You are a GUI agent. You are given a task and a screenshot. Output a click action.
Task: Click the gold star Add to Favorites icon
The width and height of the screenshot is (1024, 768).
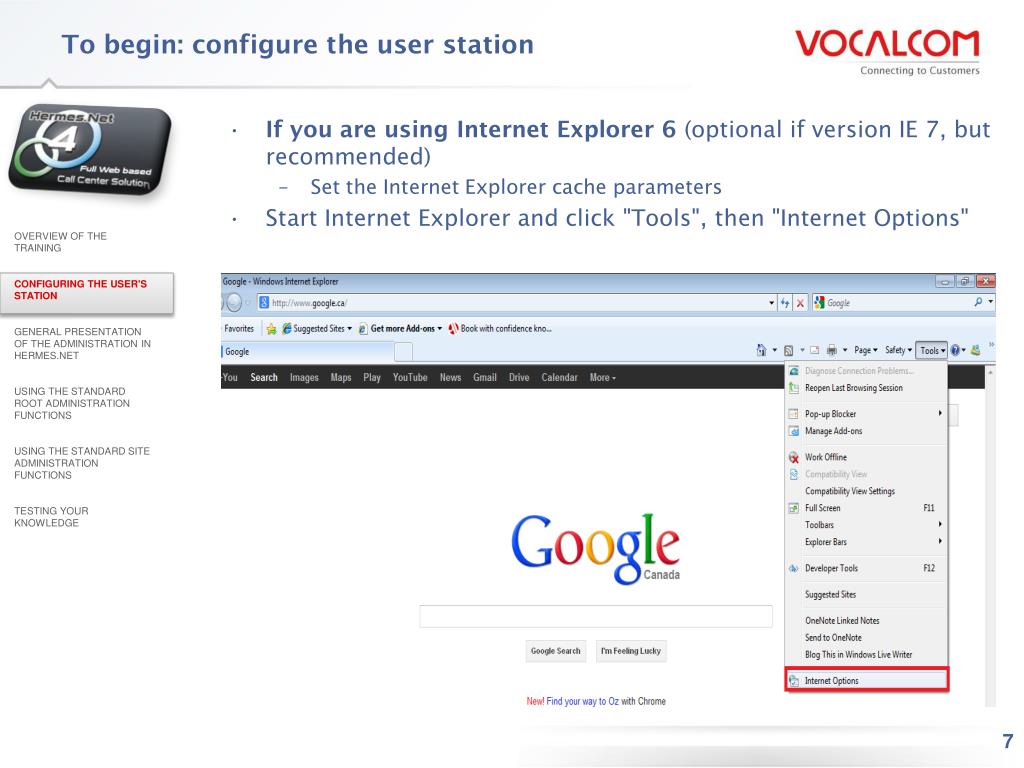coord(271,329)
